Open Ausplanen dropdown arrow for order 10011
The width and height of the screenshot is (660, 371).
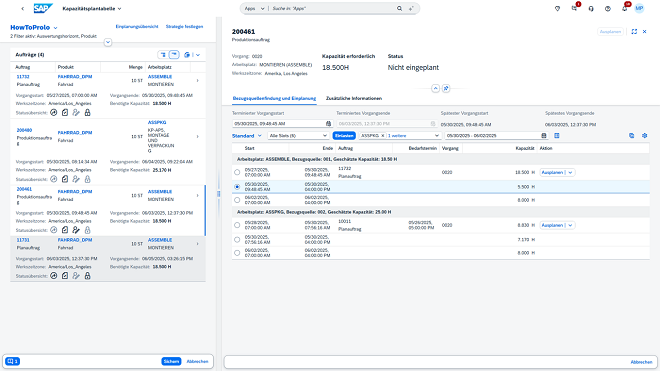570,225
